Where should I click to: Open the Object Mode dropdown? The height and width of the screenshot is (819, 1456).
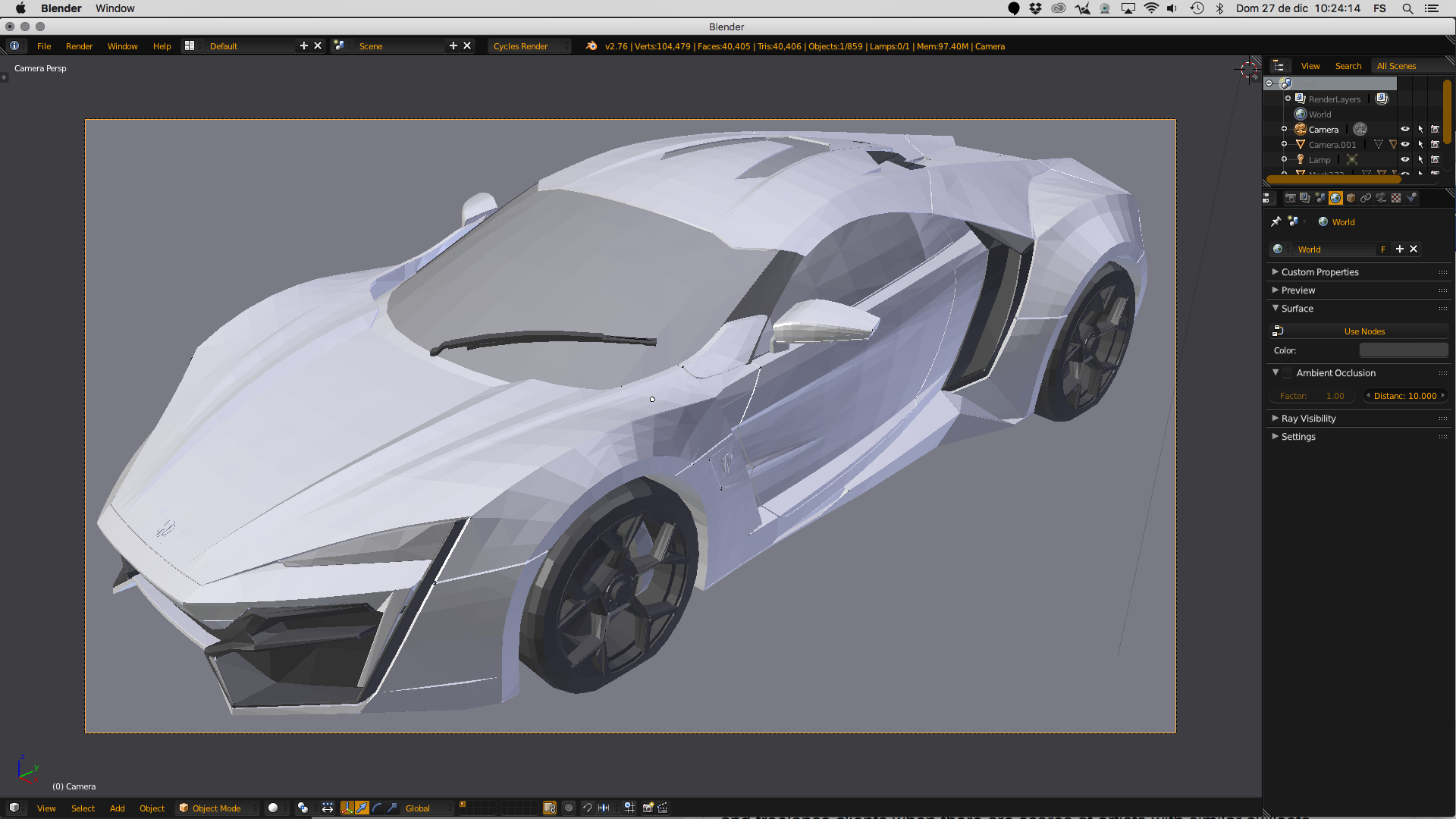217,808
